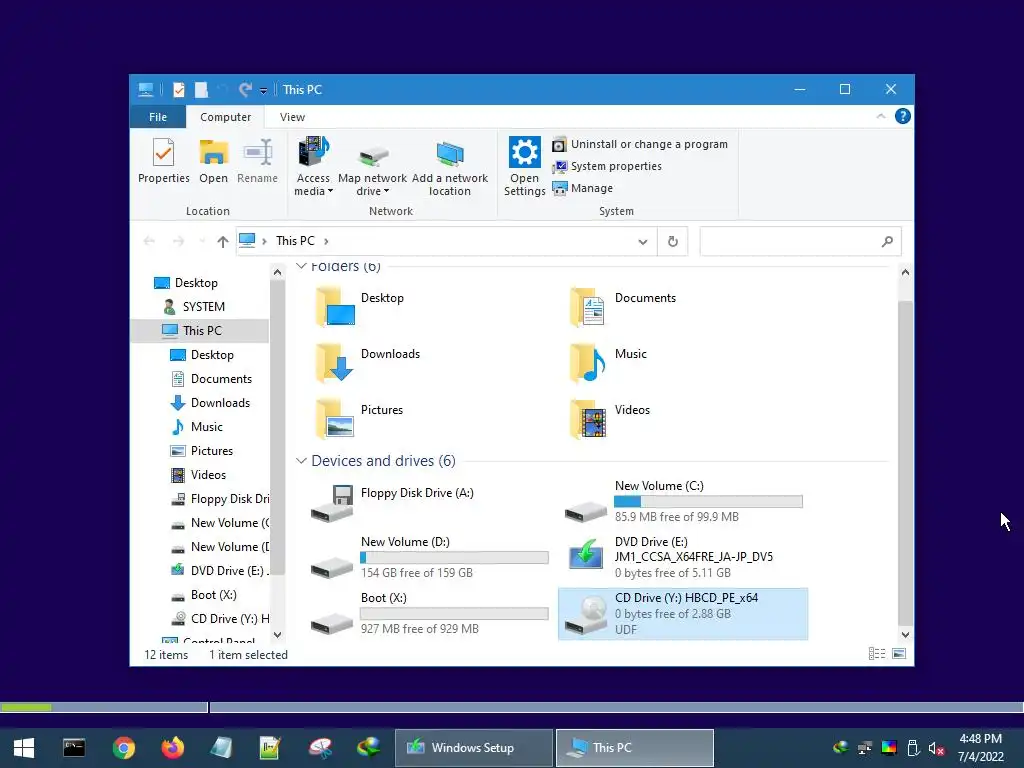
Task: Click Music in the navigation tree
Action: click(206, 427)
